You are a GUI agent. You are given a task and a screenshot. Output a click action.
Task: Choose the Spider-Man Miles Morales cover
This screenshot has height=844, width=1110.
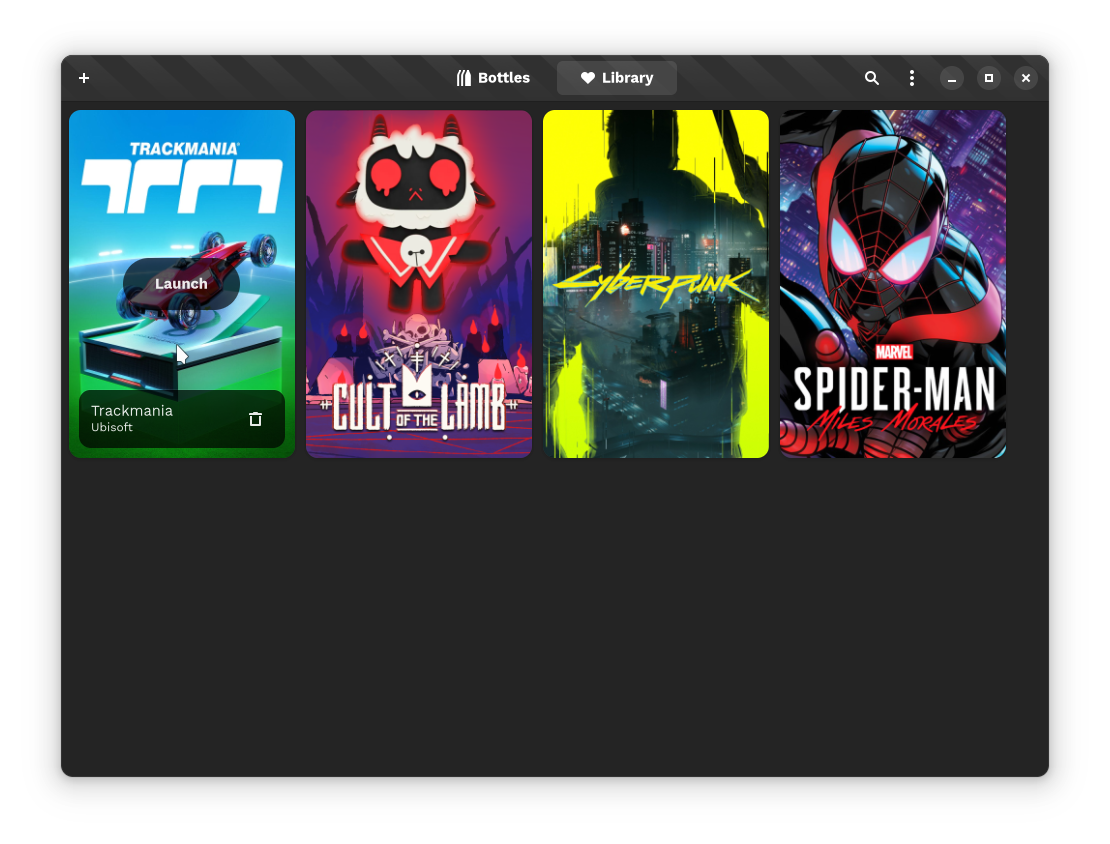click(x=893, y=284)
